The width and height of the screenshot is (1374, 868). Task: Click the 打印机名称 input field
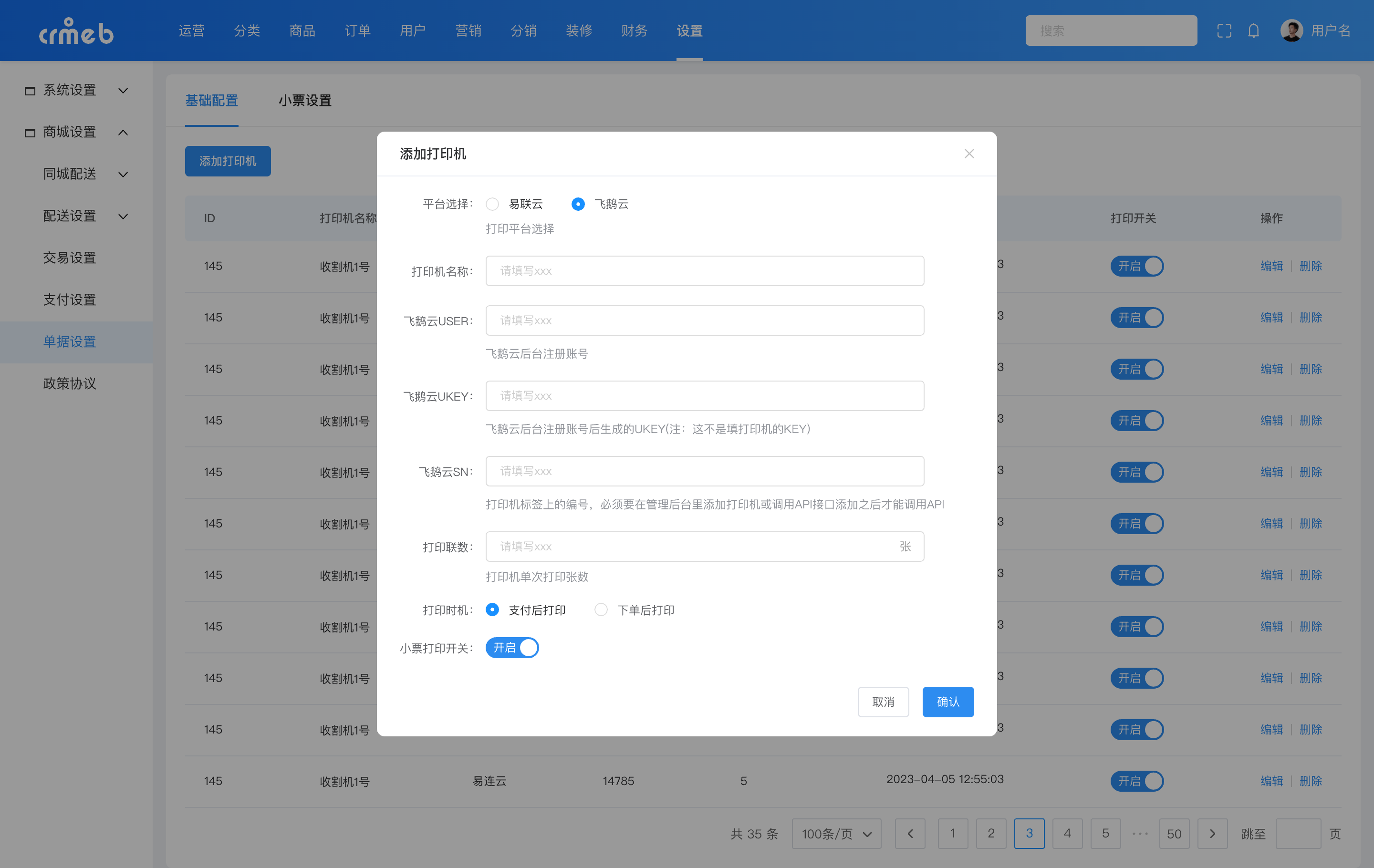(x=704, y=271)
